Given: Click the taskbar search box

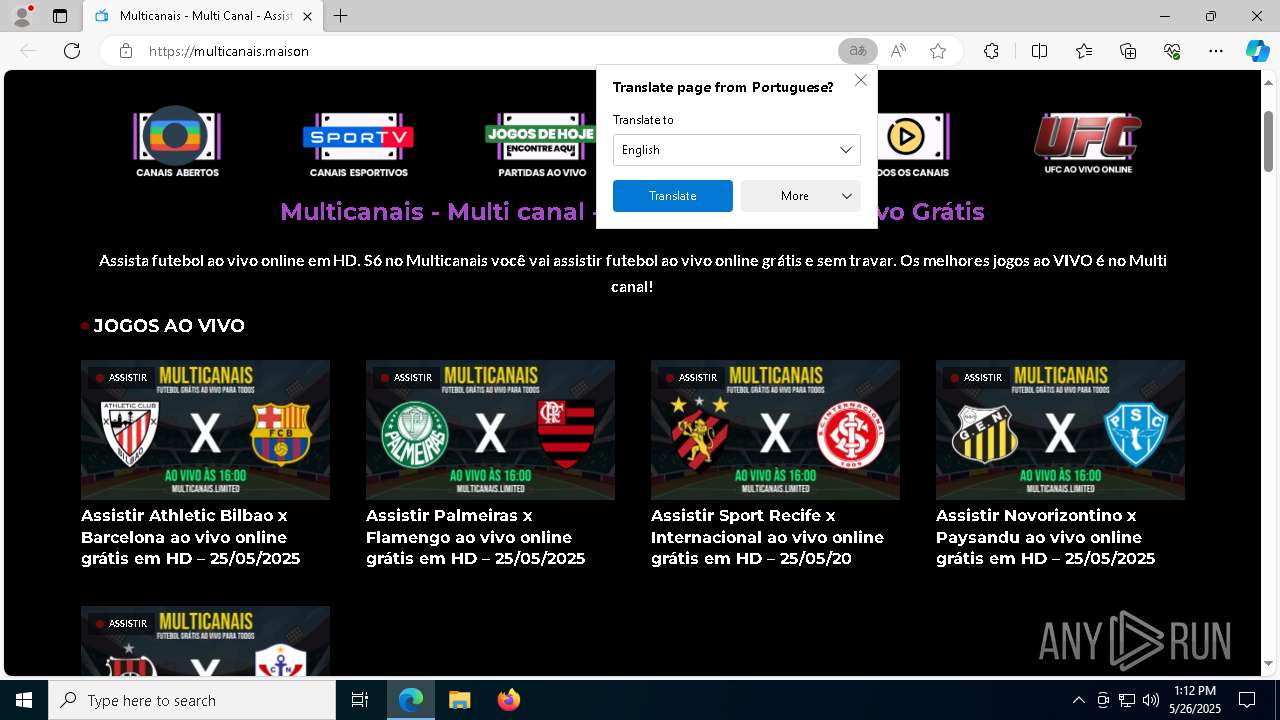Looking at the screenshot, I should pyautogui.click(x=192, y=700).
